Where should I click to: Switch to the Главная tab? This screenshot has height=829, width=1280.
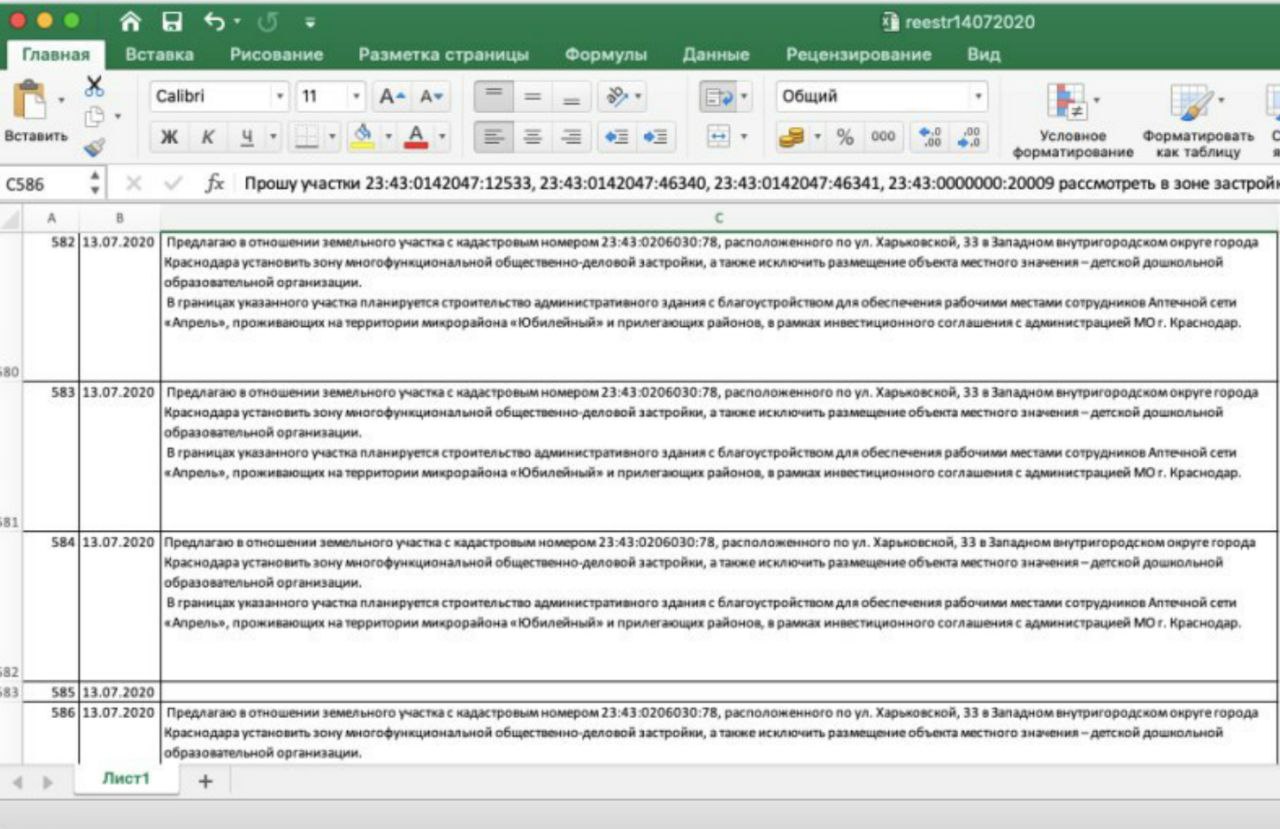[x=56, y=55]
